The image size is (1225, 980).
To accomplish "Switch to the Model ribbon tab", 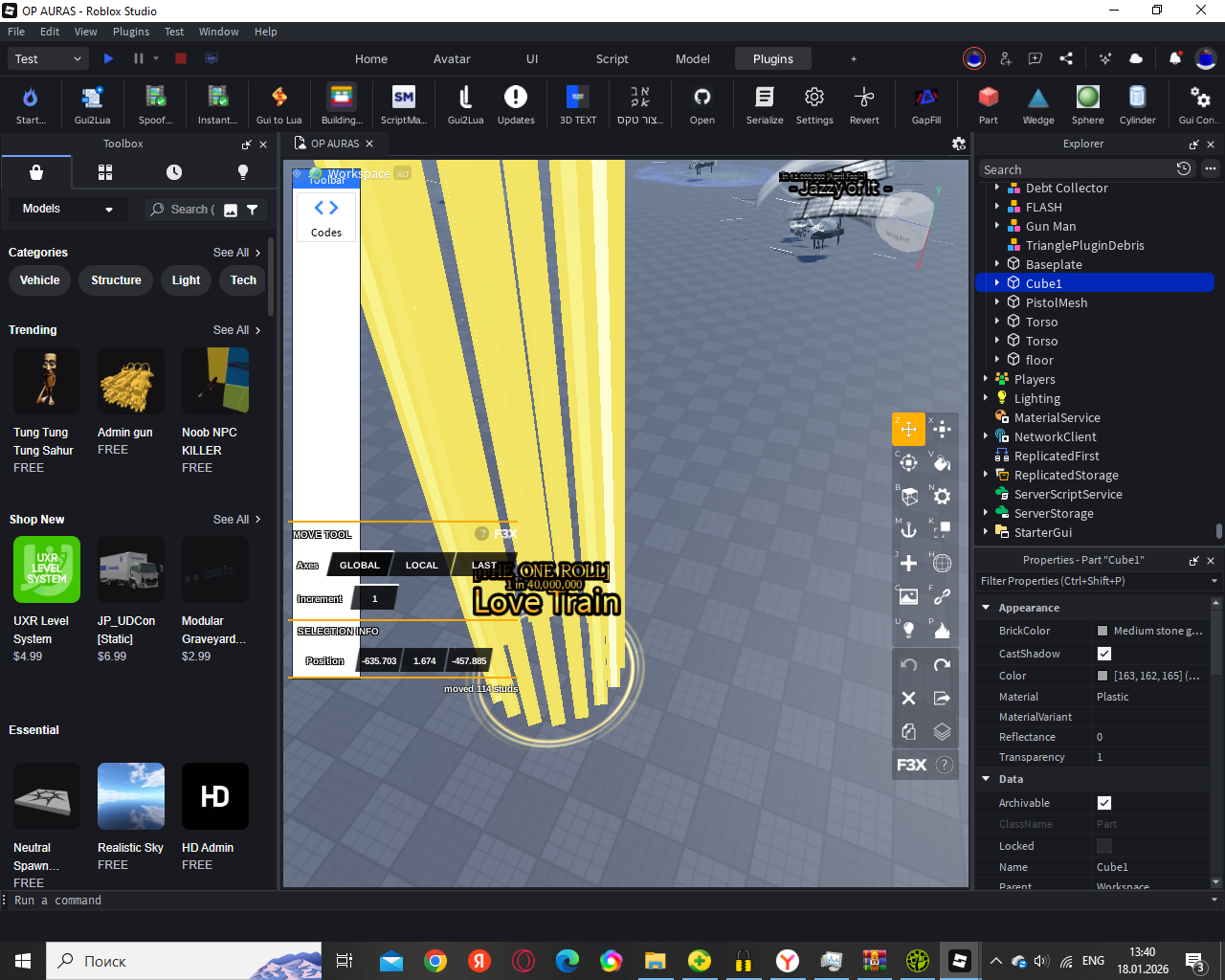I will click(x=692, y=58).
